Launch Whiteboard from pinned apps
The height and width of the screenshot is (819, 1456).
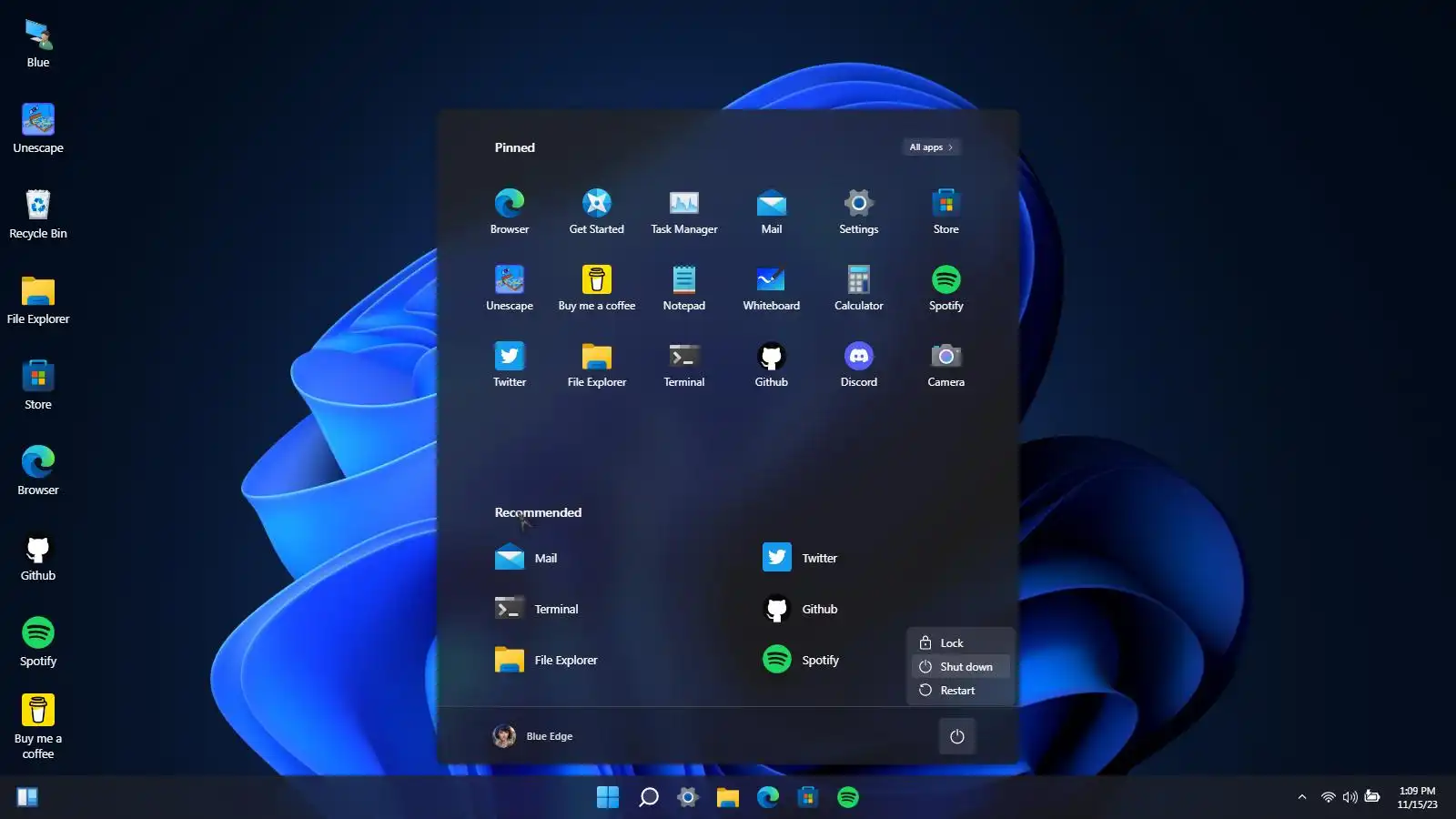(772, 288)
